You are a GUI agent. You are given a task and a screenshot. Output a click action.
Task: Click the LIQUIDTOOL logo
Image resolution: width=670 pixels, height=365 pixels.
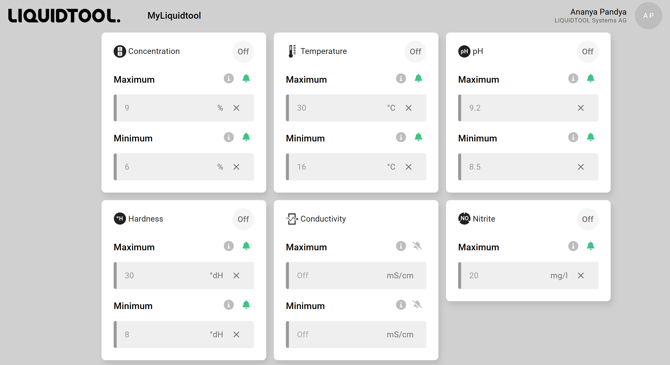(x=64, y=16)
